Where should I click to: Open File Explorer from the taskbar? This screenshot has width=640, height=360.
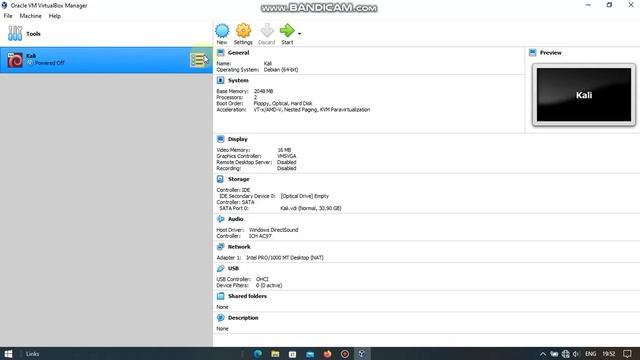pos(275,354)
